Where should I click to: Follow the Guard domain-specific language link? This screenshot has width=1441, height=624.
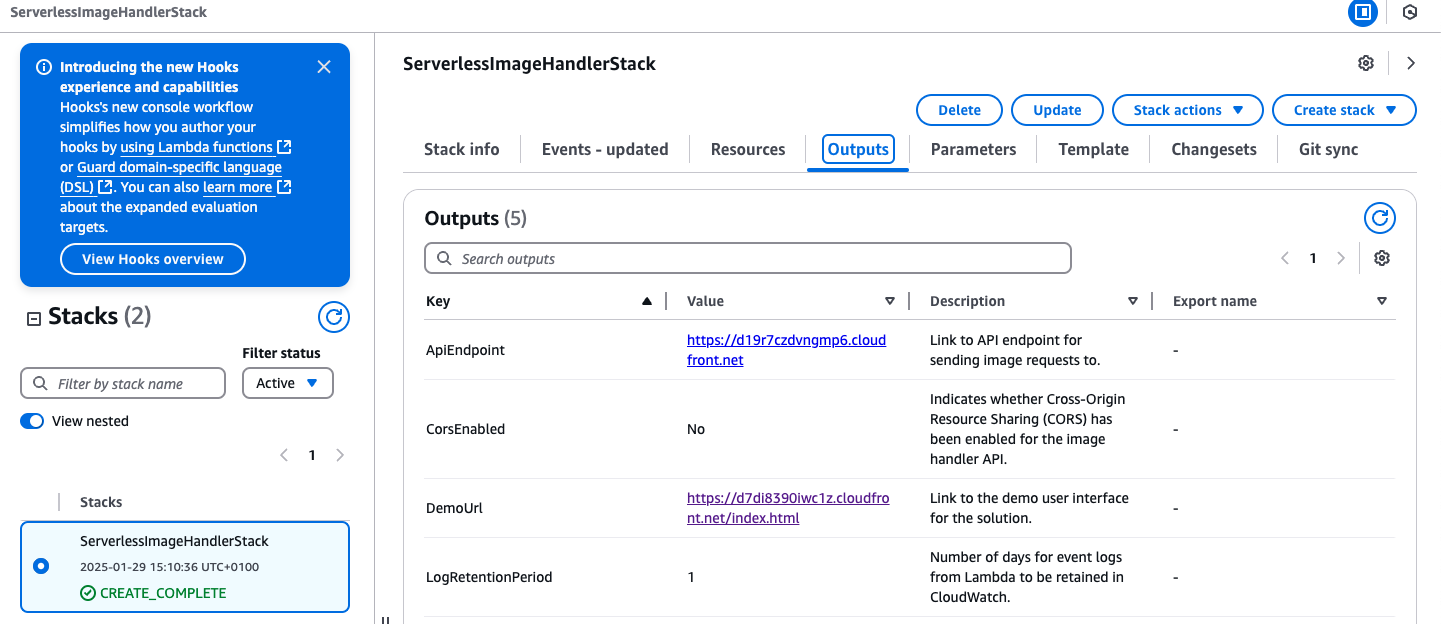171,177
